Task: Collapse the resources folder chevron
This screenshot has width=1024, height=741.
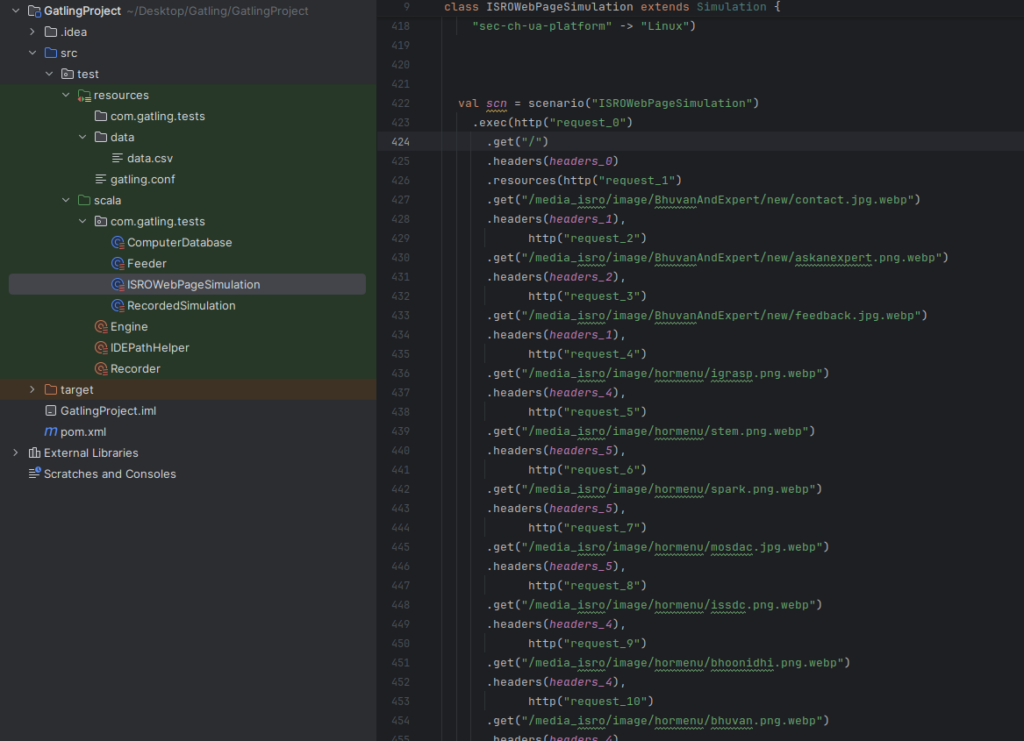Action: (66, 95)
